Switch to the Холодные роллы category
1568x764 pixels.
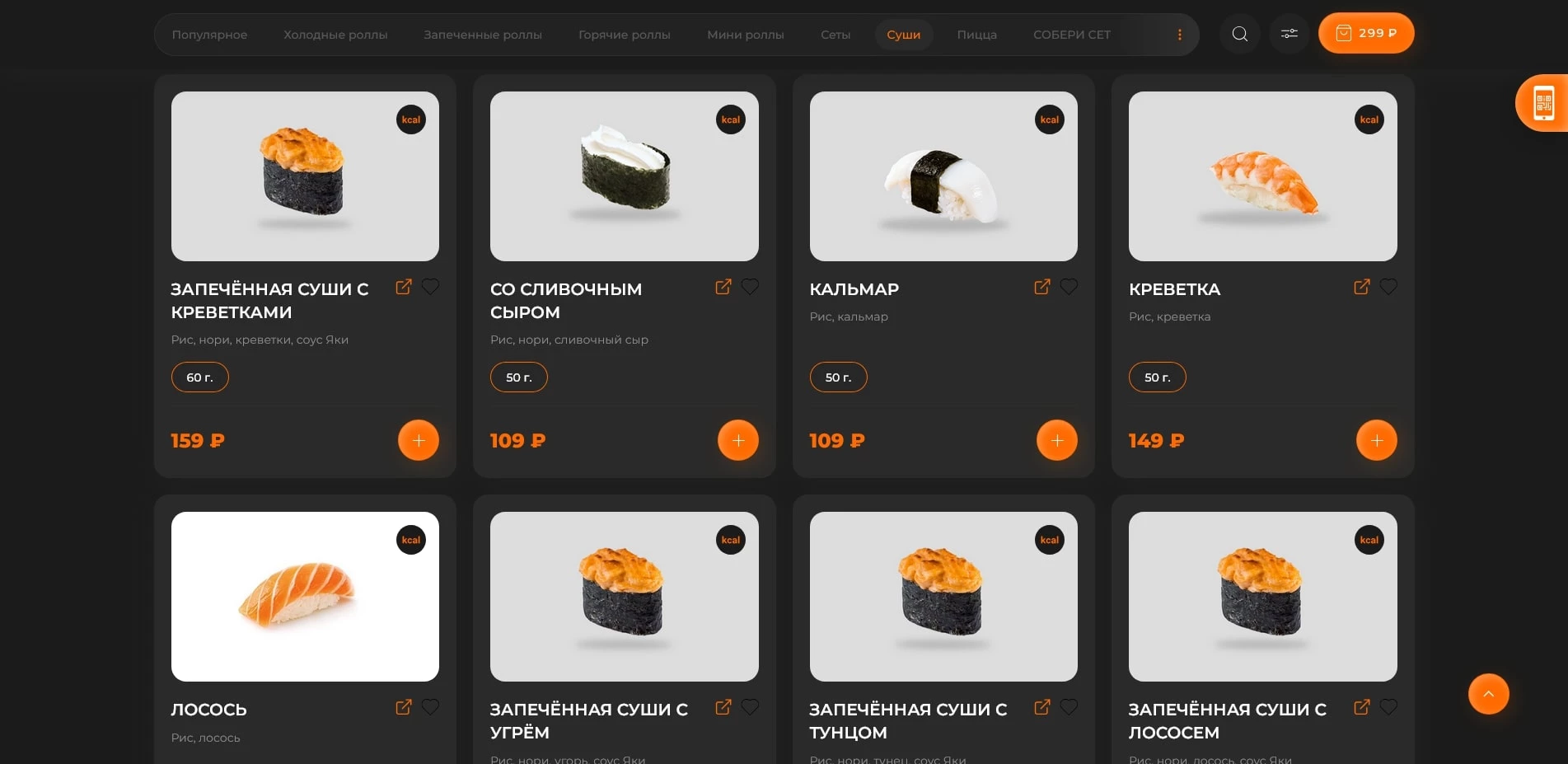pyautogui.click(x=335, y=35)
